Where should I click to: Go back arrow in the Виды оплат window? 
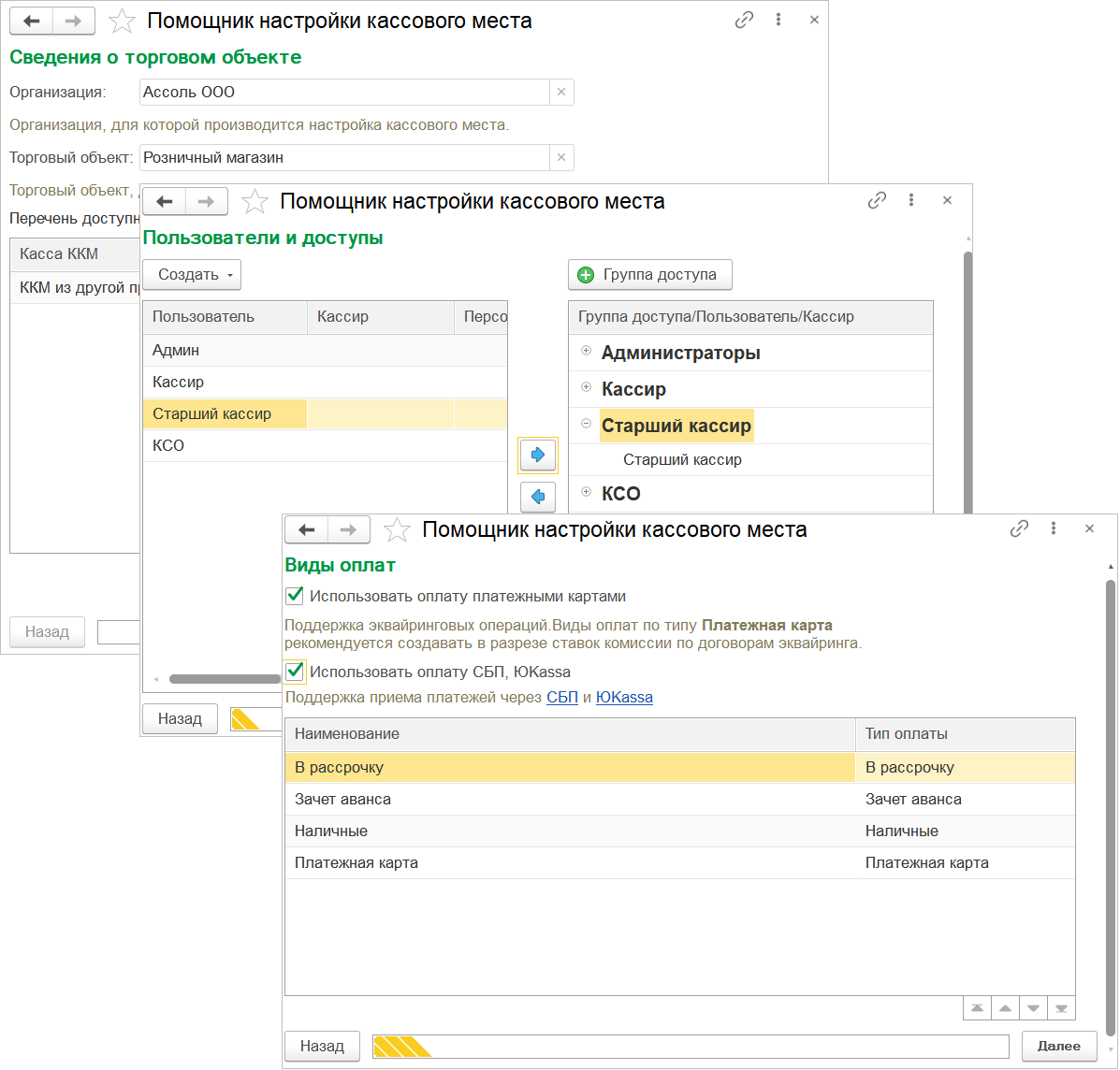tap(307, 530)
